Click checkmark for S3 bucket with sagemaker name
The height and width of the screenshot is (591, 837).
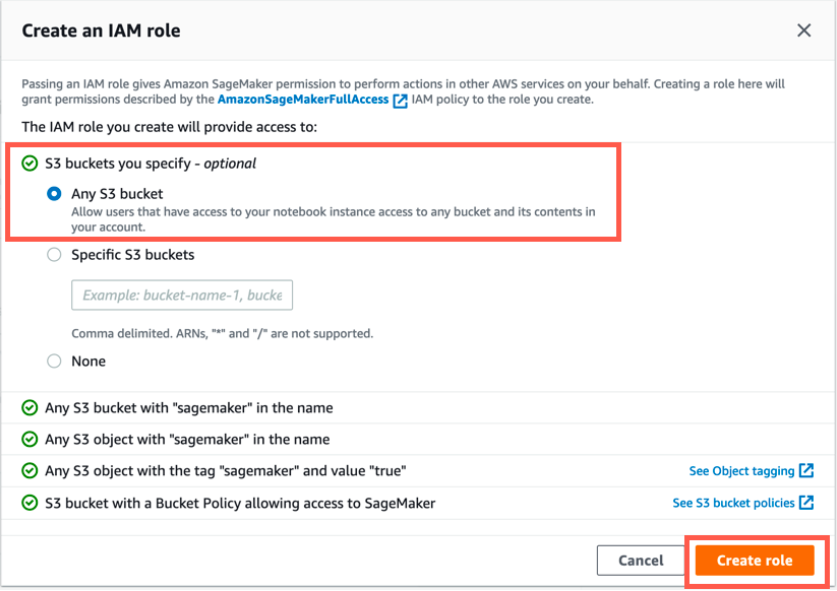click(x=30, y=408)
